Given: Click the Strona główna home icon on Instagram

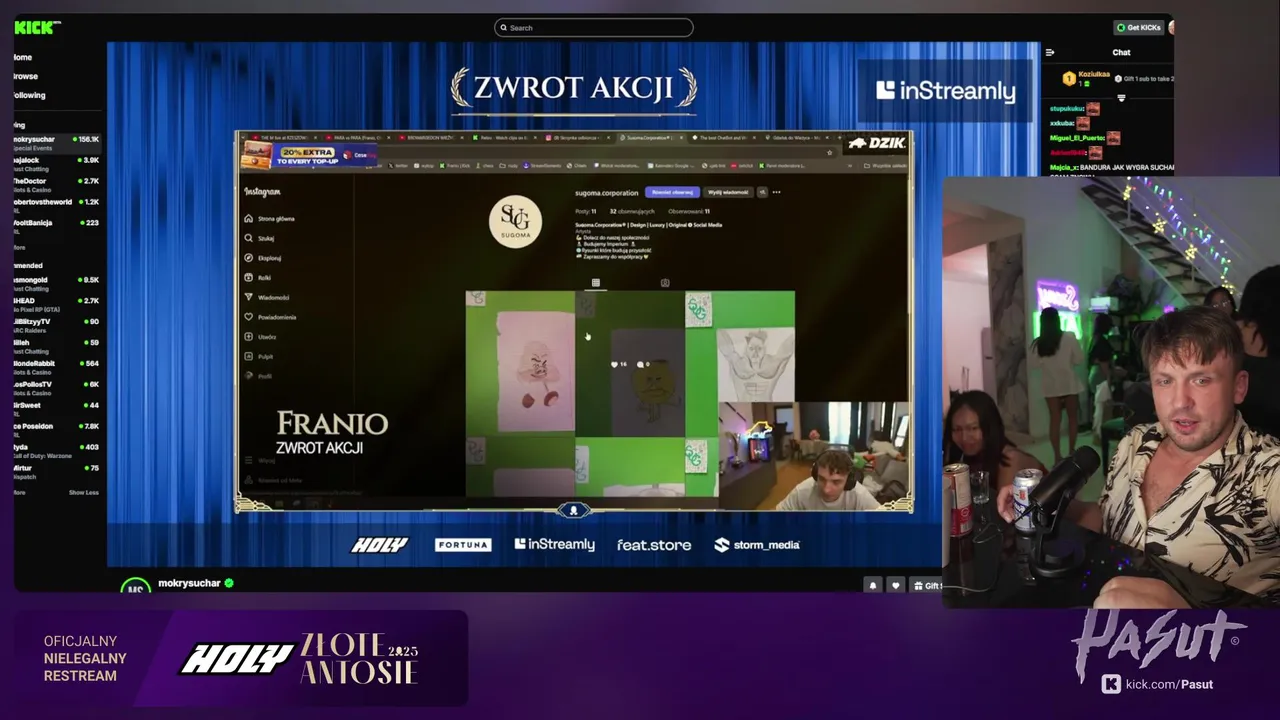Looking at the screenshot, I should coord(249,218).
